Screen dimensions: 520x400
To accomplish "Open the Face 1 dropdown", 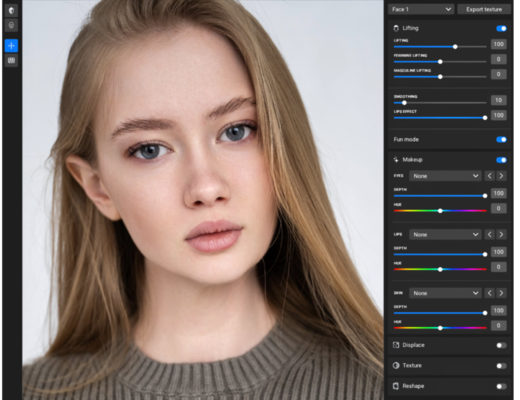I will coord(421,9).
